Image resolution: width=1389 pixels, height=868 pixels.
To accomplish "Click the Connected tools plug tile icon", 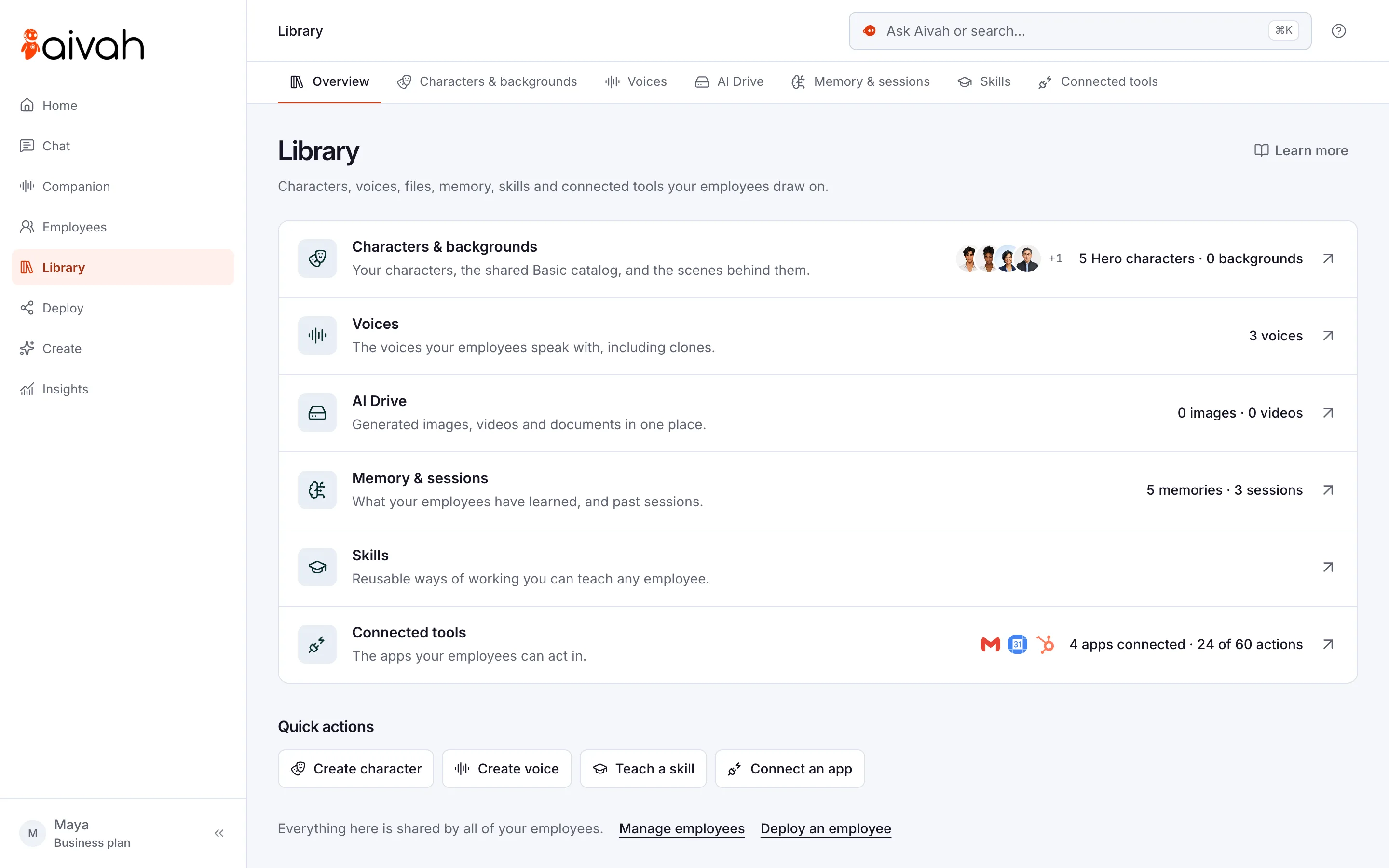I will (x=317, y=645).
